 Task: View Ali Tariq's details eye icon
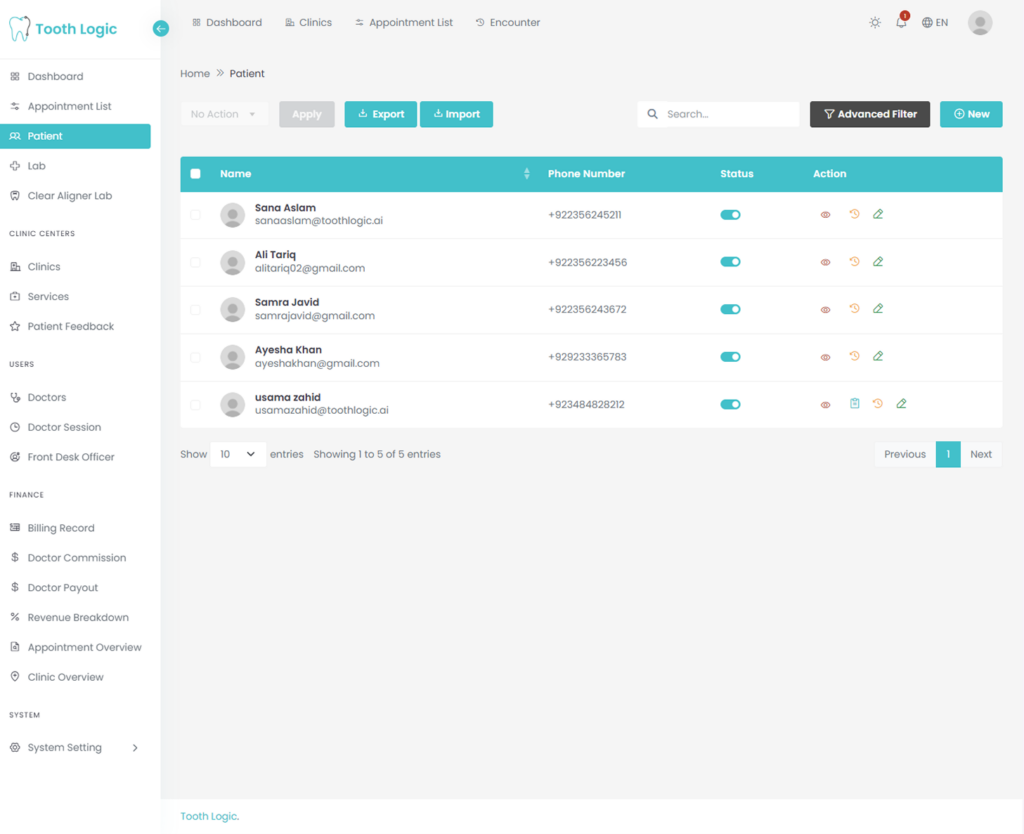click(x=825, y=263)
